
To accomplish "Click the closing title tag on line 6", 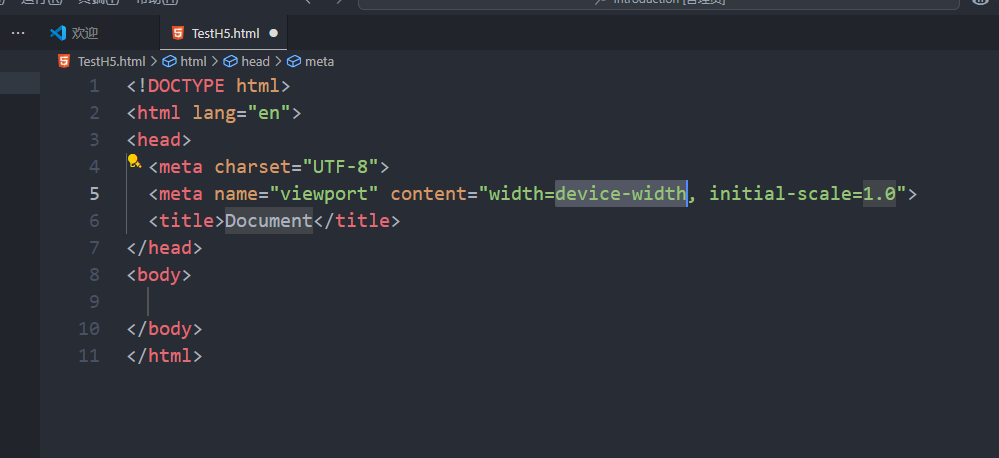I will point(357,221).
